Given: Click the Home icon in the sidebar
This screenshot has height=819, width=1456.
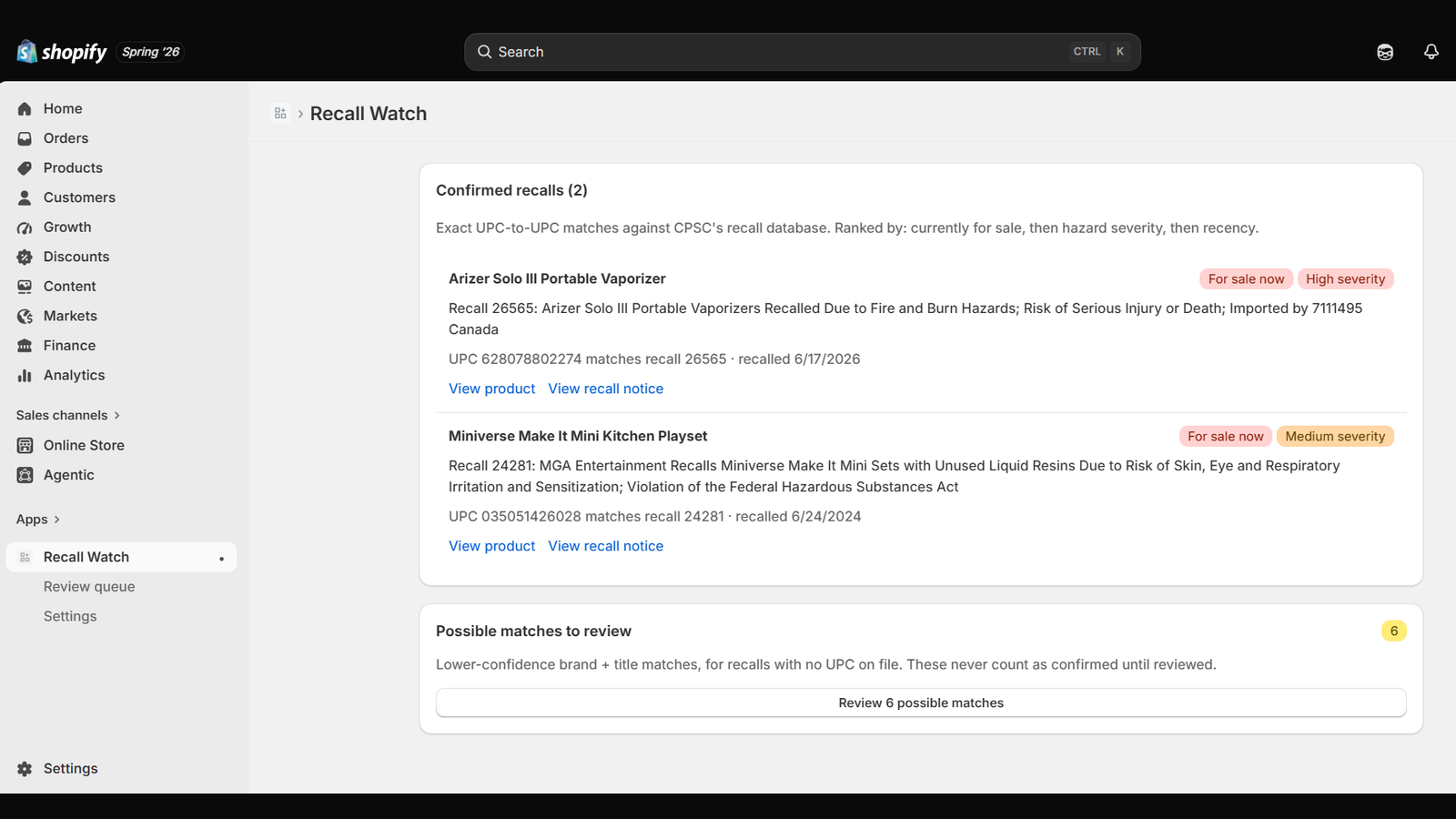Looking at the screenshot, I should pyautogui.click(x=25, y=108).
